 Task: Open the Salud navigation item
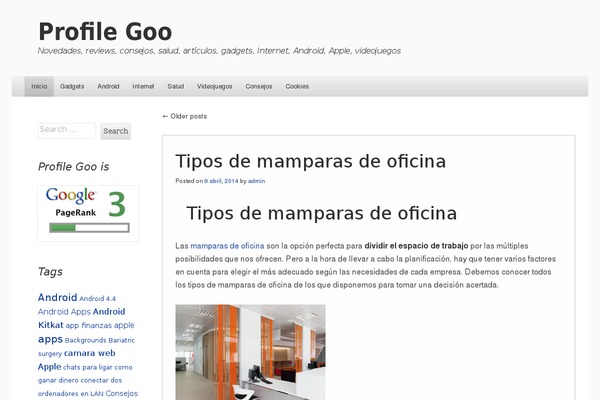click(176, 87)
